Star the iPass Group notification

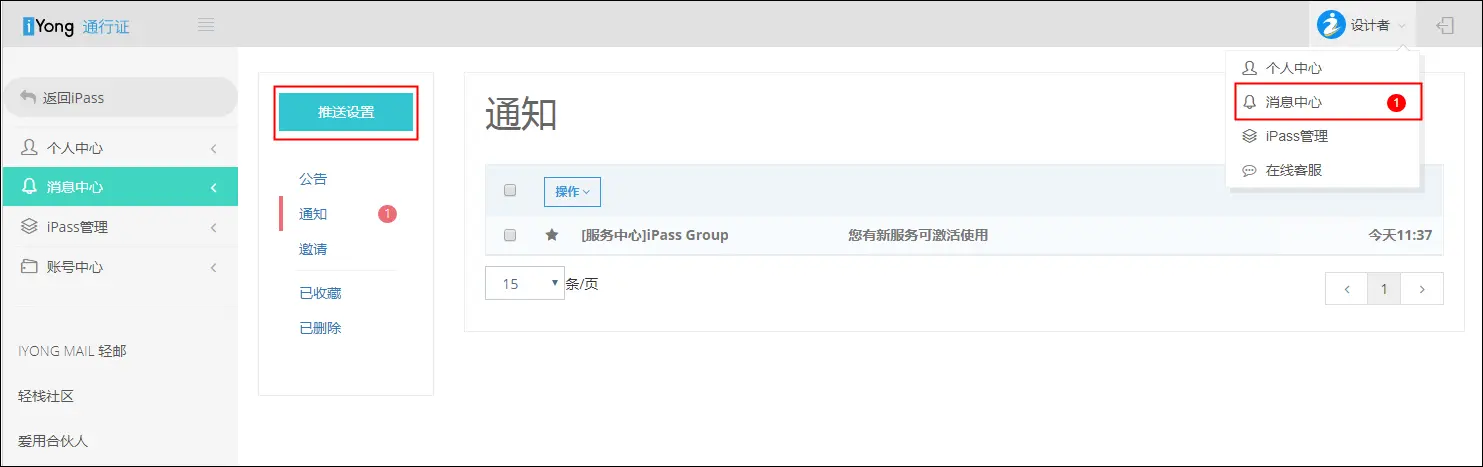[551, 235]
